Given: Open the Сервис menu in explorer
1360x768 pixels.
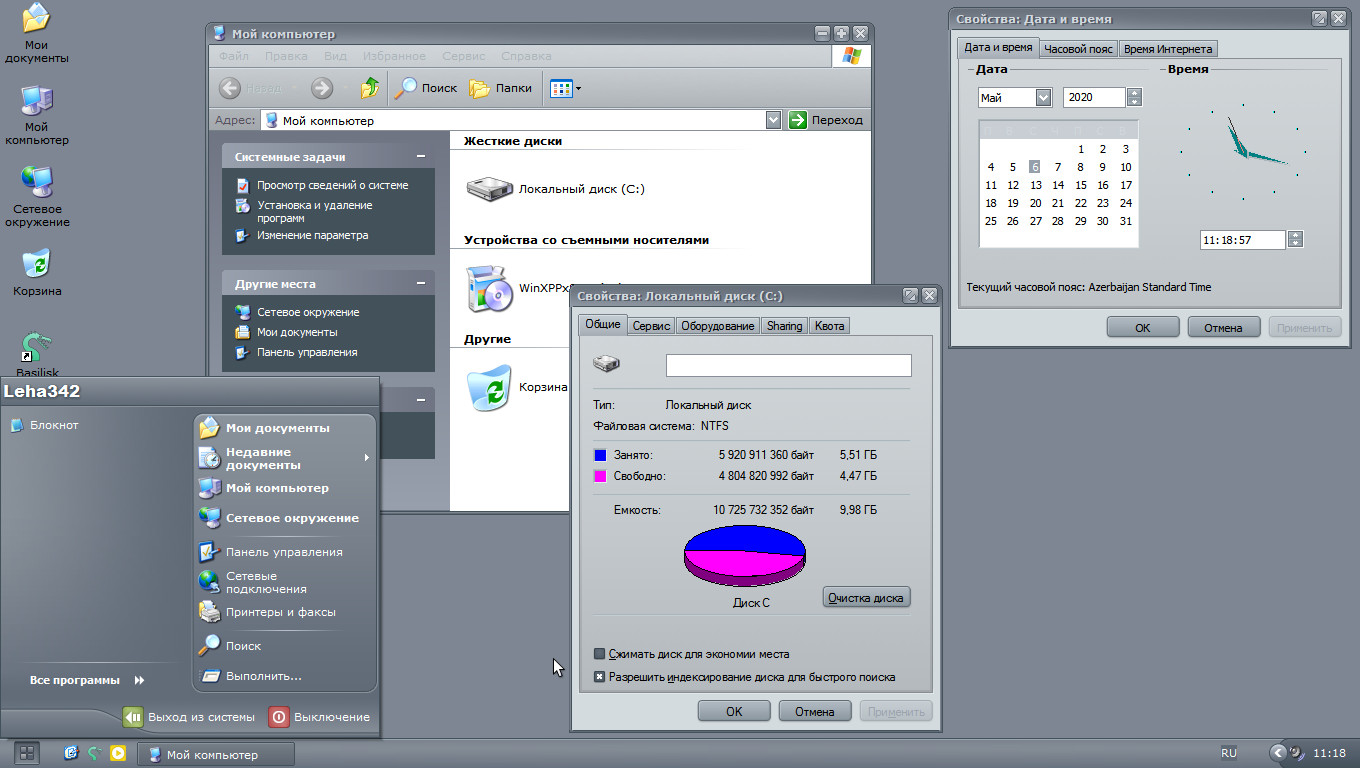Looking at the screenshot, I should [463, 56].
